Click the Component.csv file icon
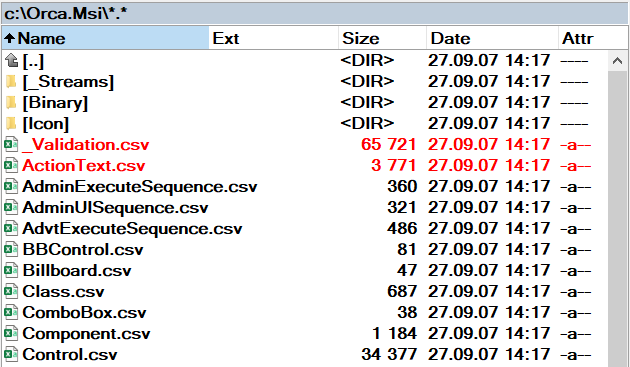630x367 pixels. (11, 334)
